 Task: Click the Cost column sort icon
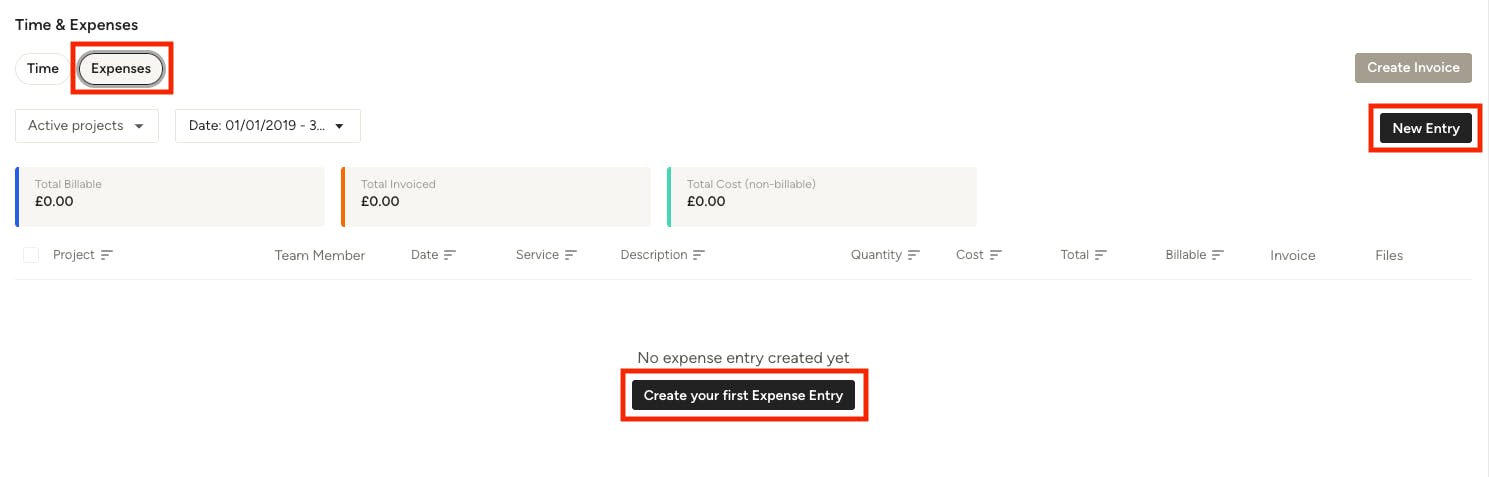[996, 255]
